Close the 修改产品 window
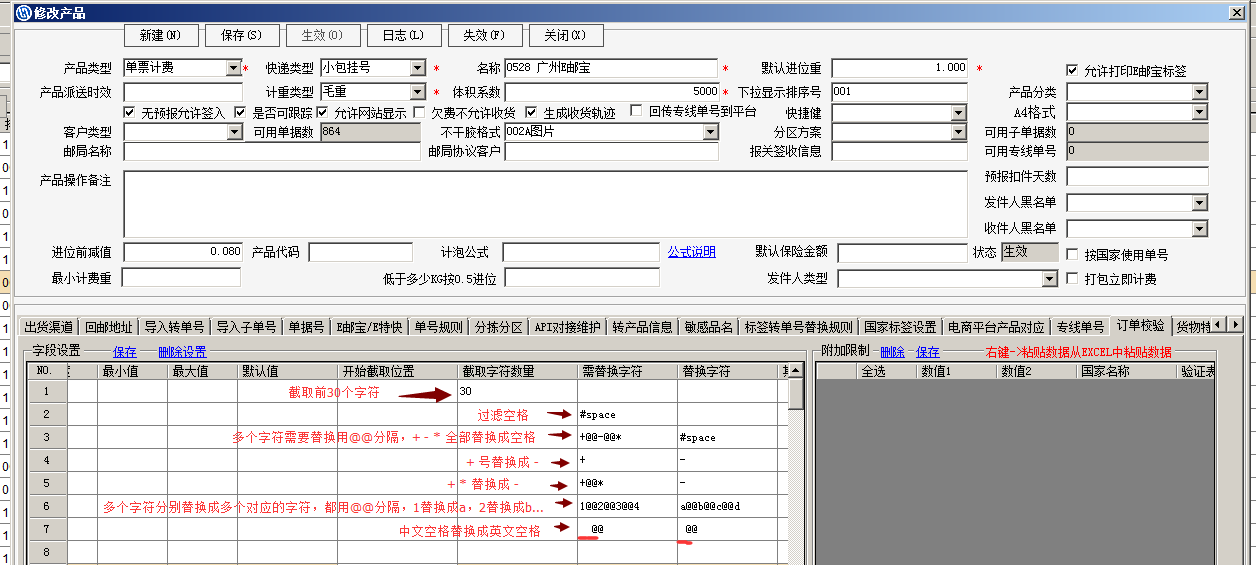 pyautogui.click(x=1243, y=12)
